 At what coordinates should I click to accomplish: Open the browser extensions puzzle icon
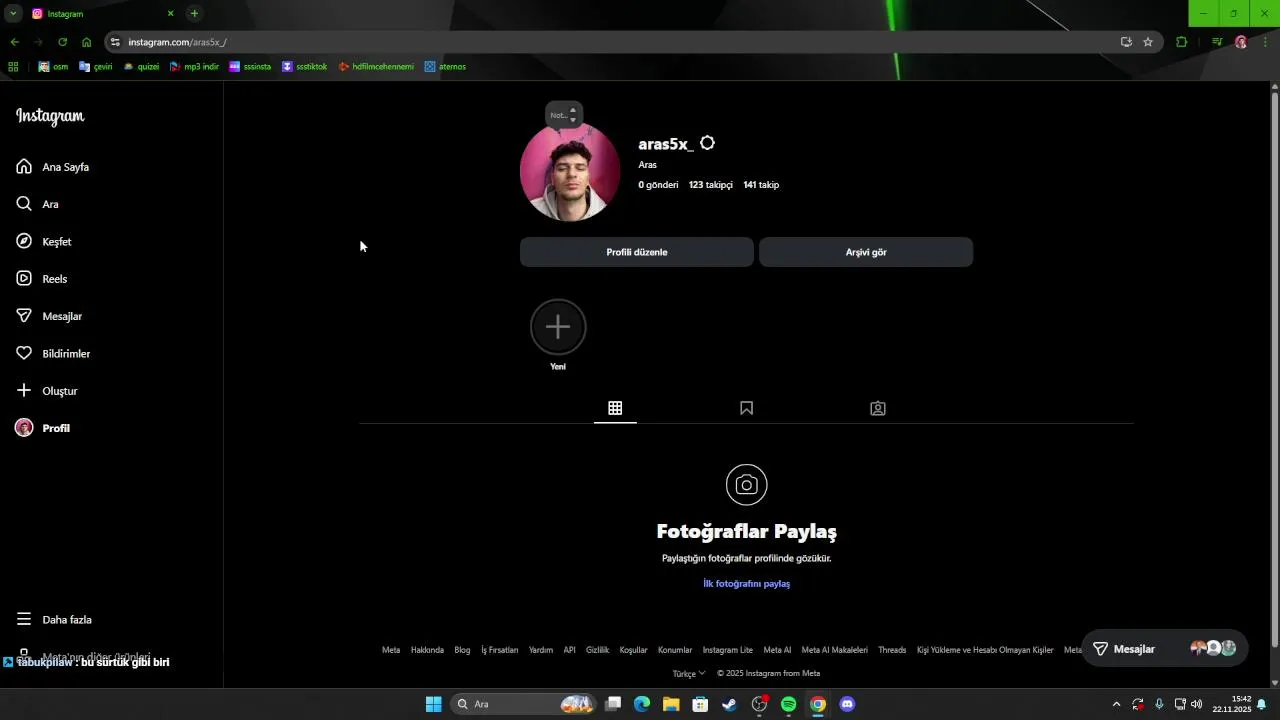click(x=1182, y=42)
